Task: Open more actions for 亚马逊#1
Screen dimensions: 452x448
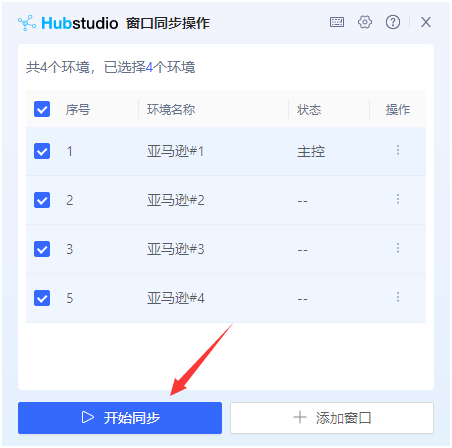Action: click(x=398, y=150)
